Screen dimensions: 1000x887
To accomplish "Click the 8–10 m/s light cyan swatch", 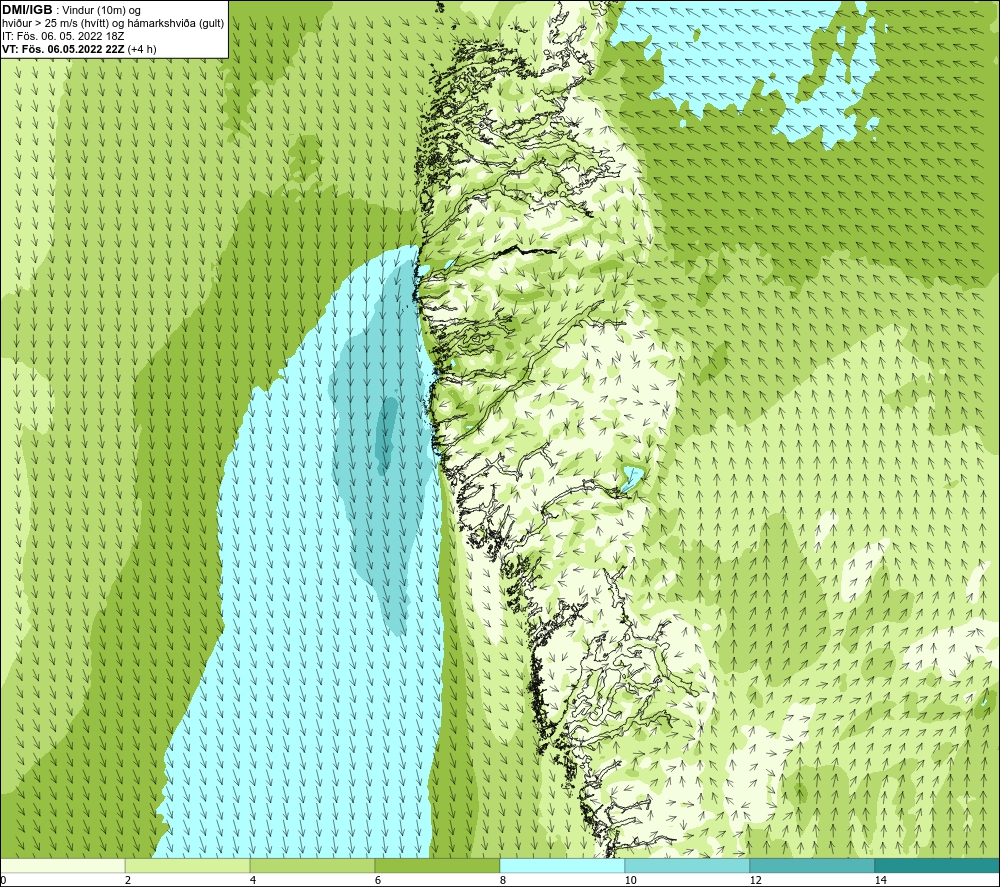I will tap(562, 865).
